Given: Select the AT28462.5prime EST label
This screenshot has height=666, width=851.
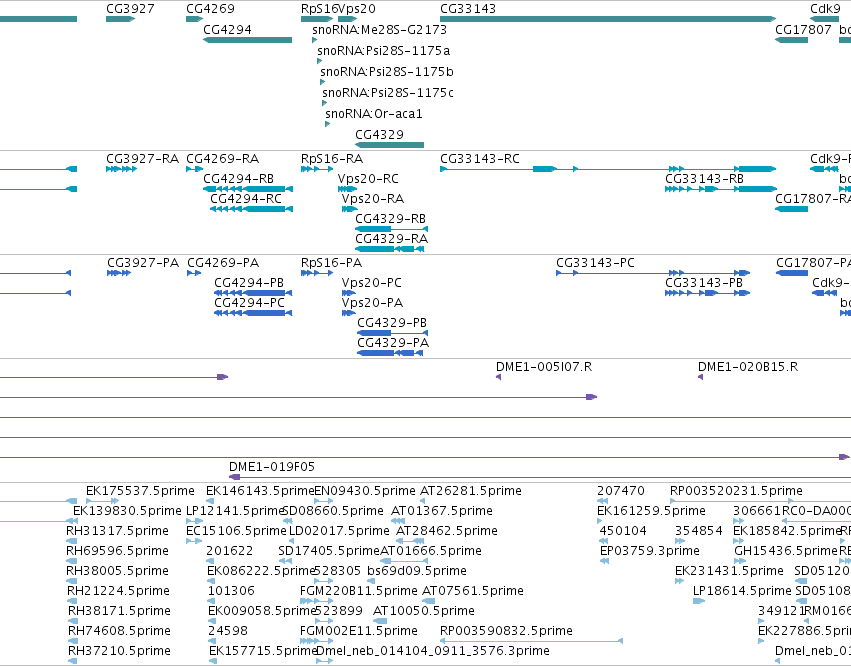Looking at the screenshot, I should pos(447,531).
